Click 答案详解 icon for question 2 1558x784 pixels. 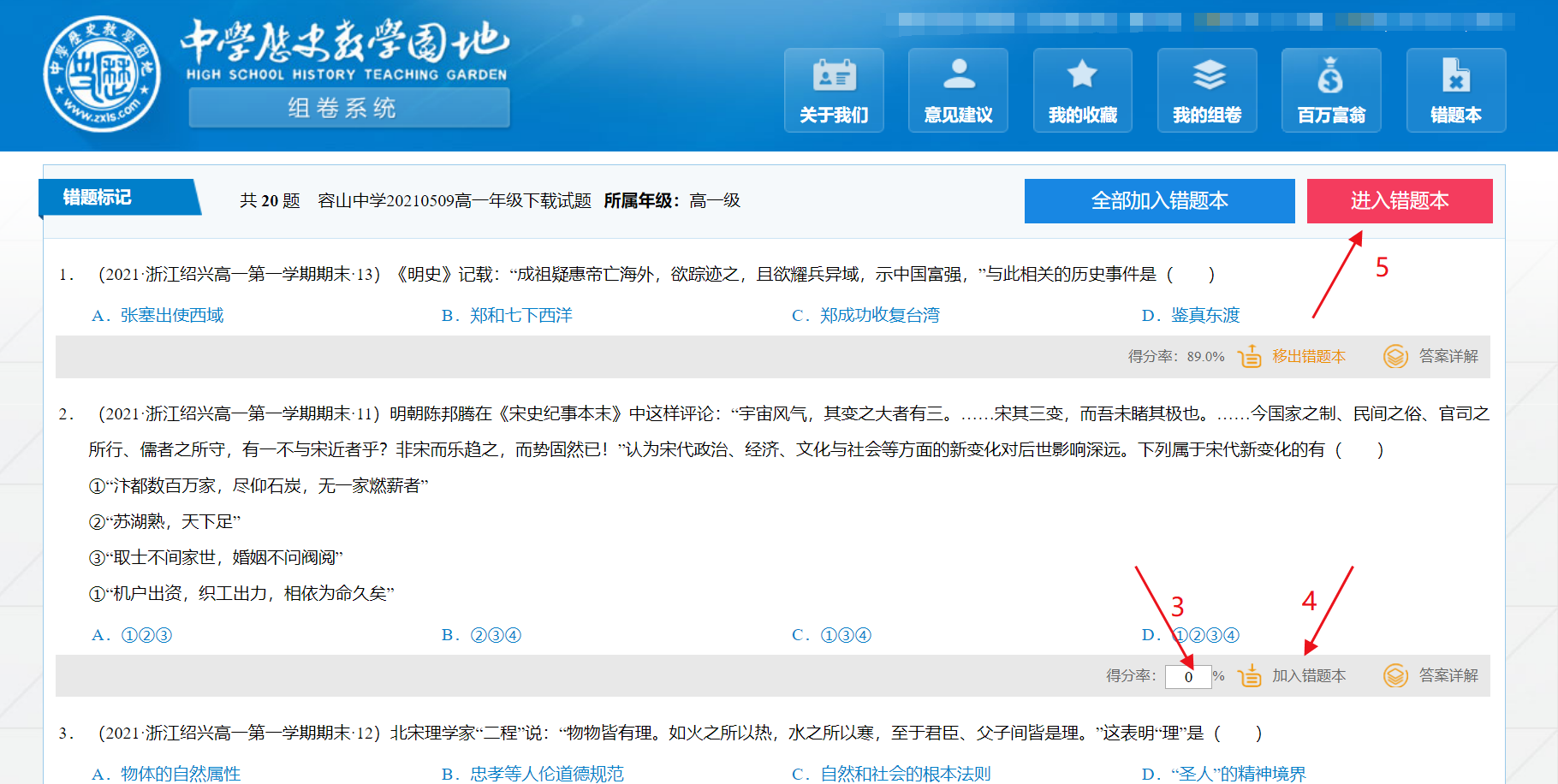tap(1395, 675)
